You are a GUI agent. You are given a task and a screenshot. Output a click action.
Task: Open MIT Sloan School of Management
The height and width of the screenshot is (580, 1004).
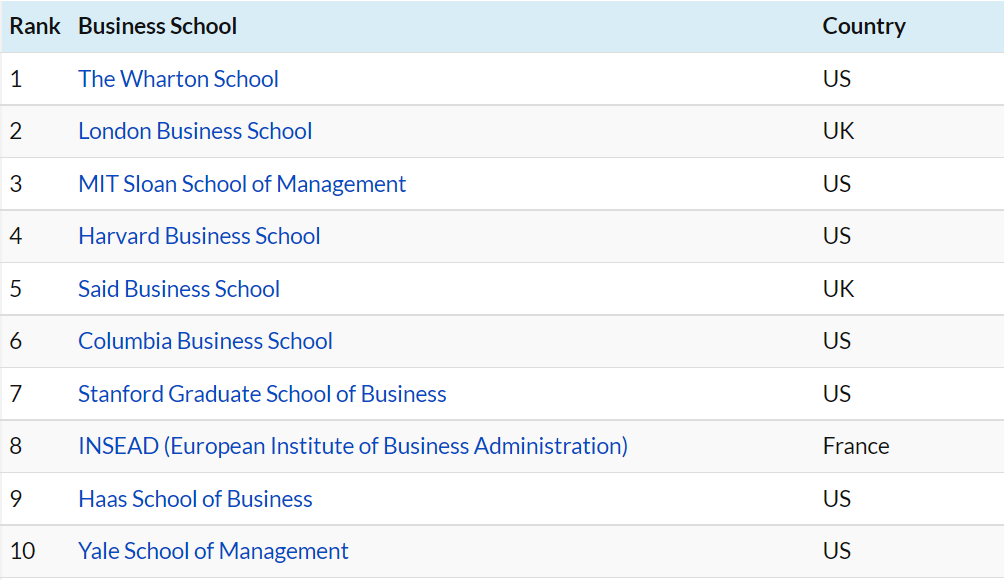pos(242,184)
